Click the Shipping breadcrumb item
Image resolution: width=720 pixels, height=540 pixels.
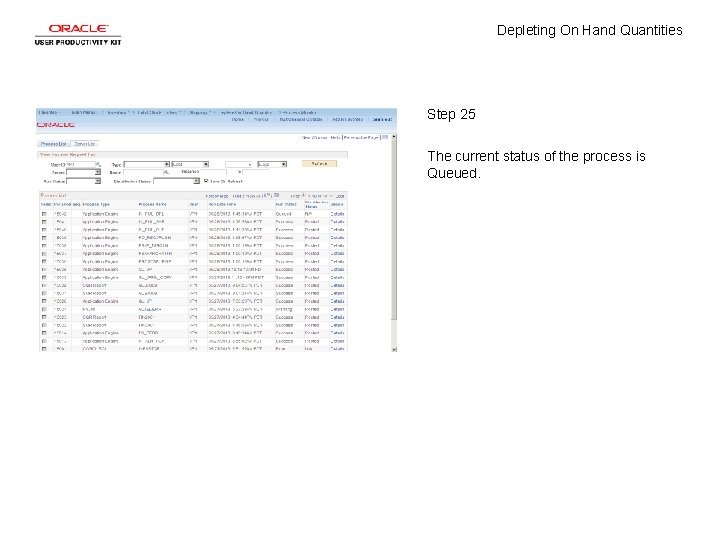tap(198, 112)
